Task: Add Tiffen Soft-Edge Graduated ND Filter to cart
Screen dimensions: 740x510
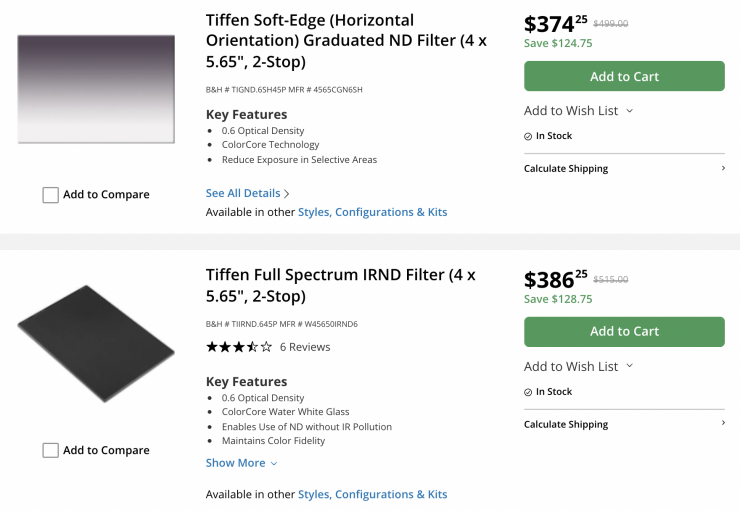Action: 624,76
